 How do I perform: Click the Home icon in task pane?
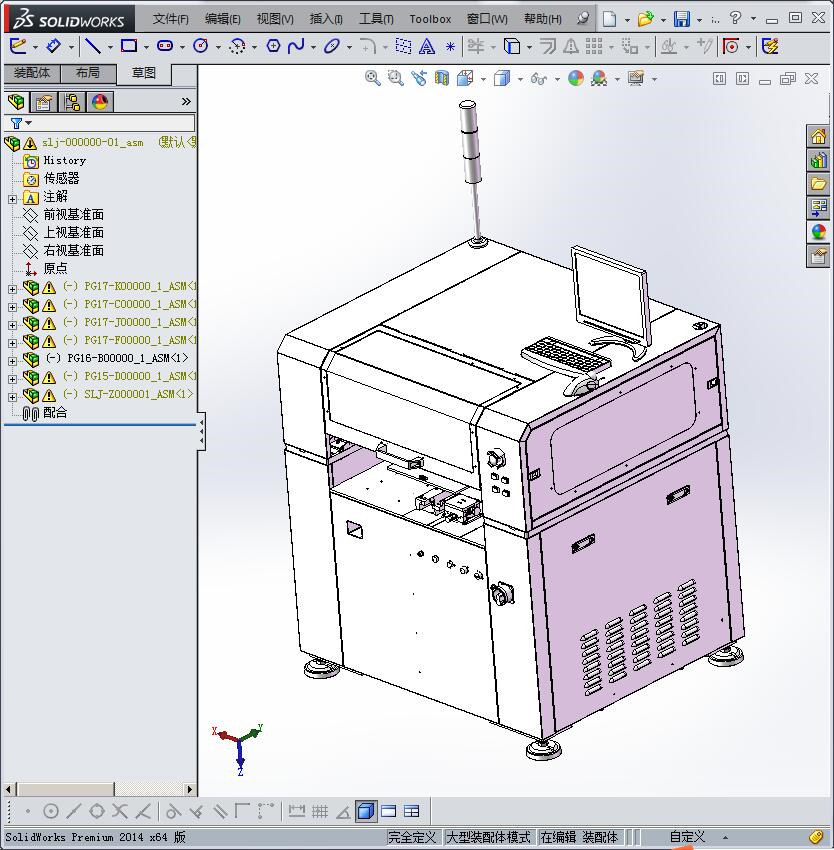pyautogui.click(x=818, y=137)
